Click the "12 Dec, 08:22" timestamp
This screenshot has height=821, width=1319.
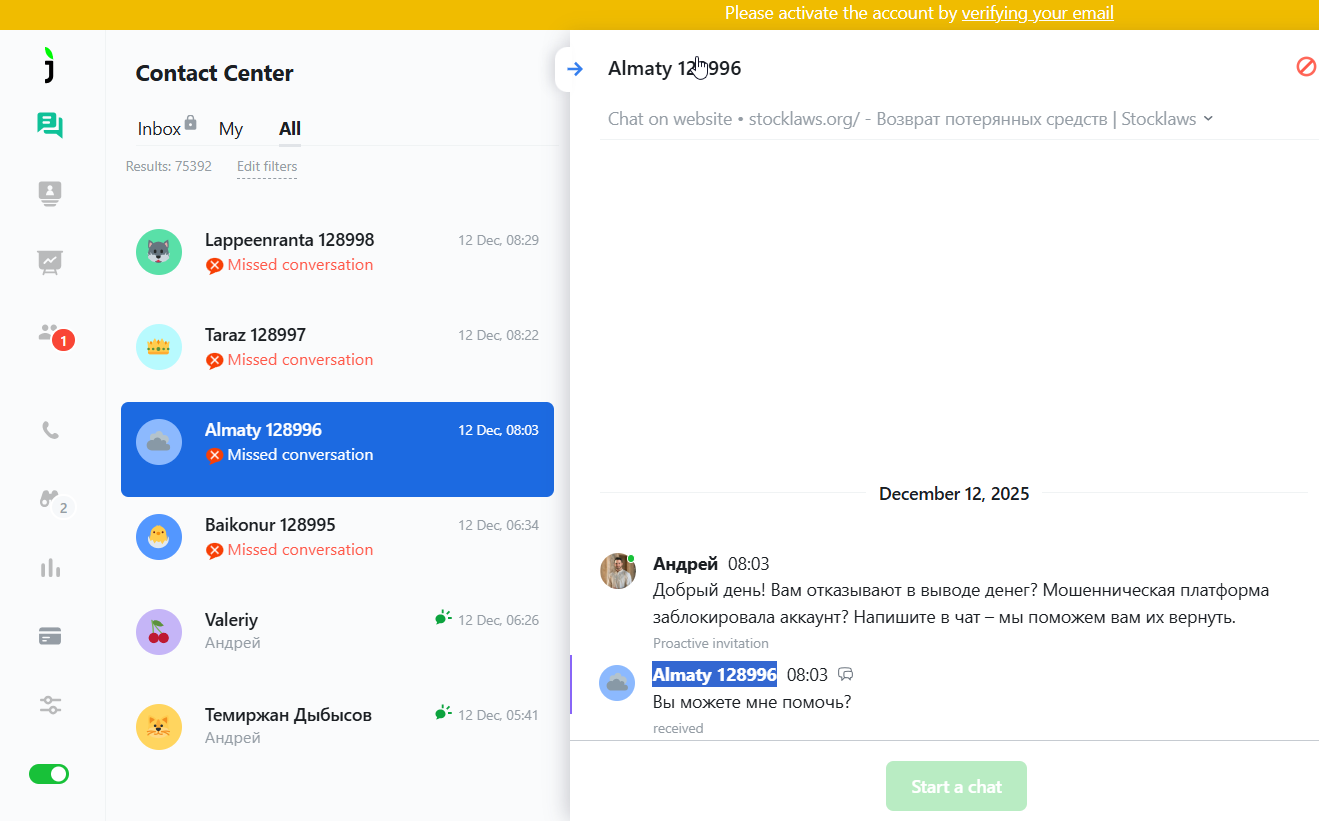[x=498, y=335]
